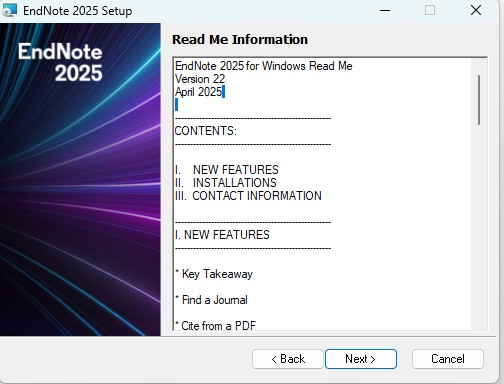The image size is (504, 384).
Task: Close the EndNote 2025 Setup window
Action: (476, 10)
